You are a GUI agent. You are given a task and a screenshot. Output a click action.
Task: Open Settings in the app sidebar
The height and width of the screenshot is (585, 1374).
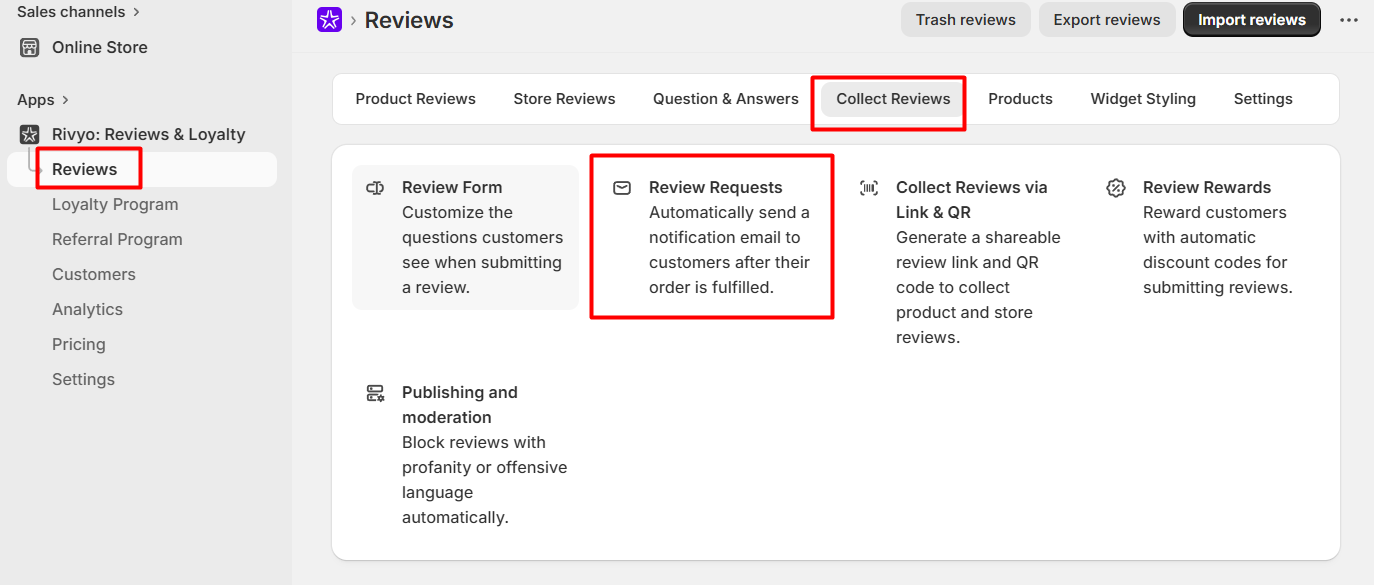point(83,379)
